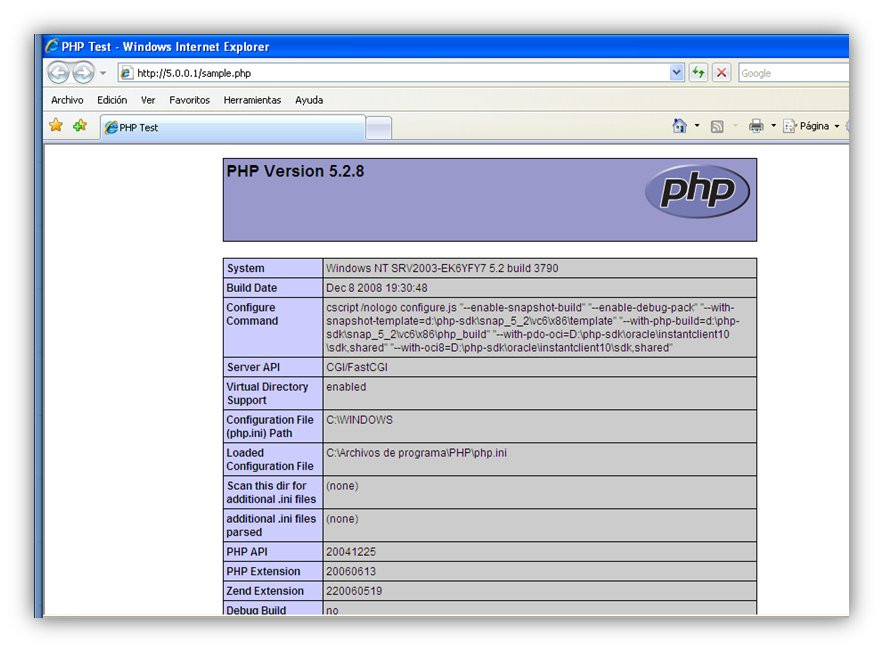The image size is (883, 652).
Task: Go to Home page via house icon
Action: point(680,126)
